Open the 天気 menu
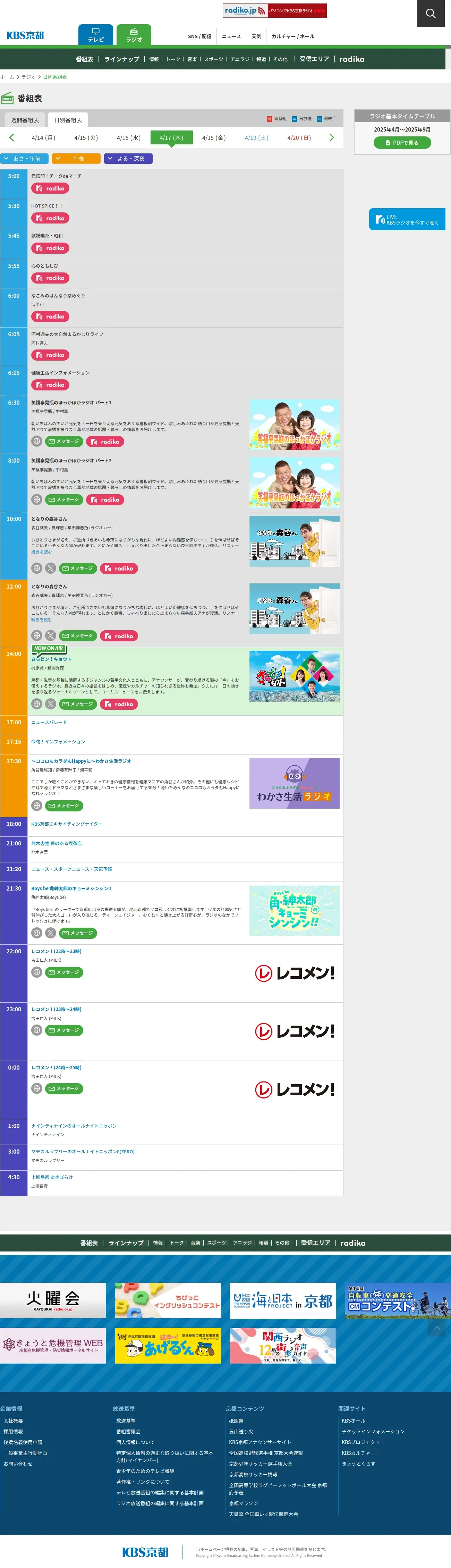Image resolution: width=451 pixels, height=1568 pixels. (x=256, y=36)
